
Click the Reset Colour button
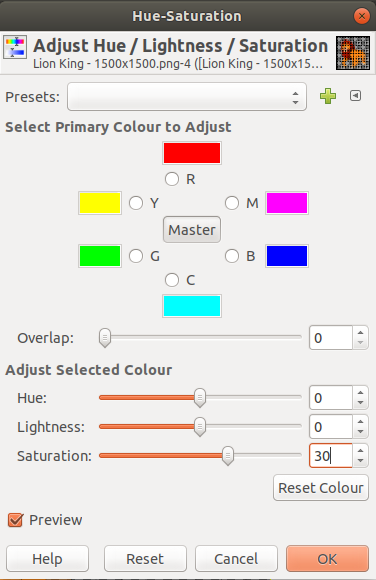click(321, 488)
